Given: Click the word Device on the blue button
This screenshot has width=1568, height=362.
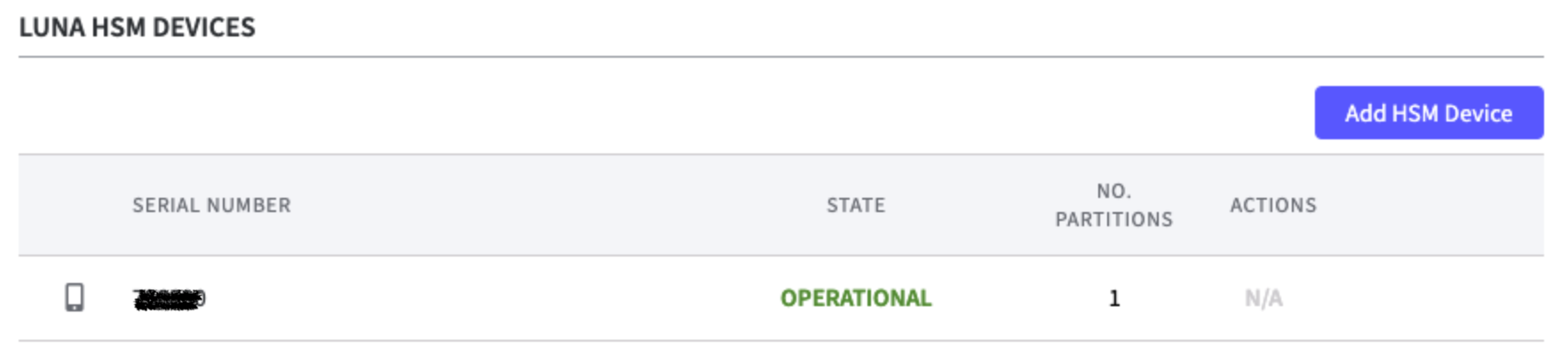Looking at the screenshot, I should (x=1477, y=113).
